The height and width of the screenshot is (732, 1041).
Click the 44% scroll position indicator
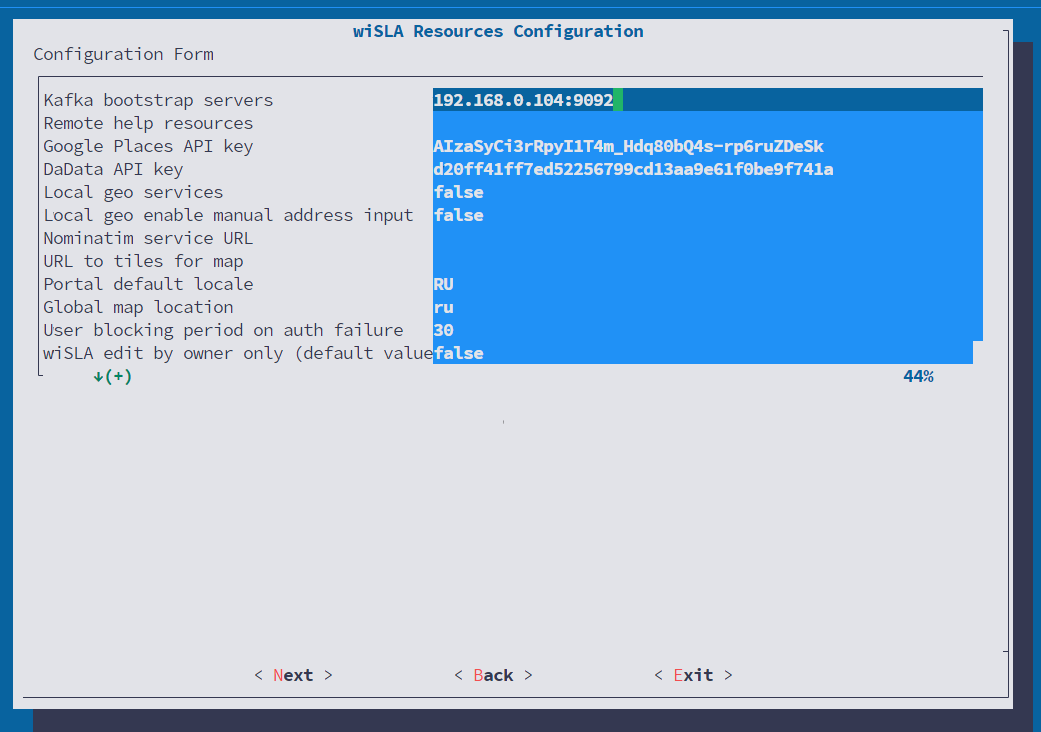(918, 377)
